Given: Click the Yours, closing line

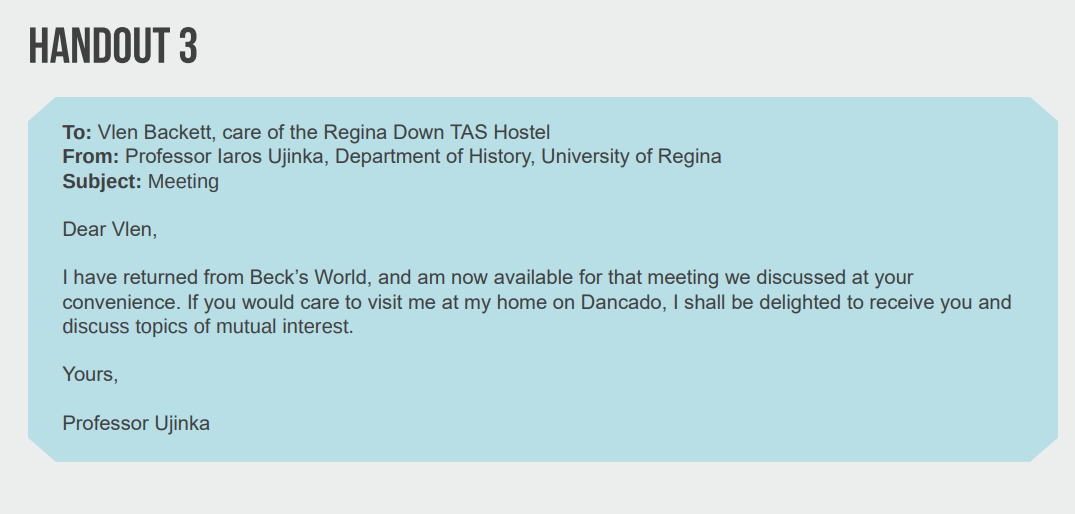Looking at the screenshot, I should coord(90,374).
